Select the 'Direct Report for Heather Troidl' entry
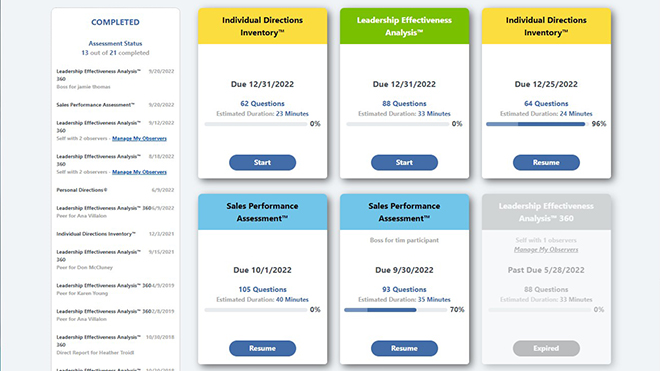This screenshot has width=660, height=371. pyautogui.click(x=115, y=345)
